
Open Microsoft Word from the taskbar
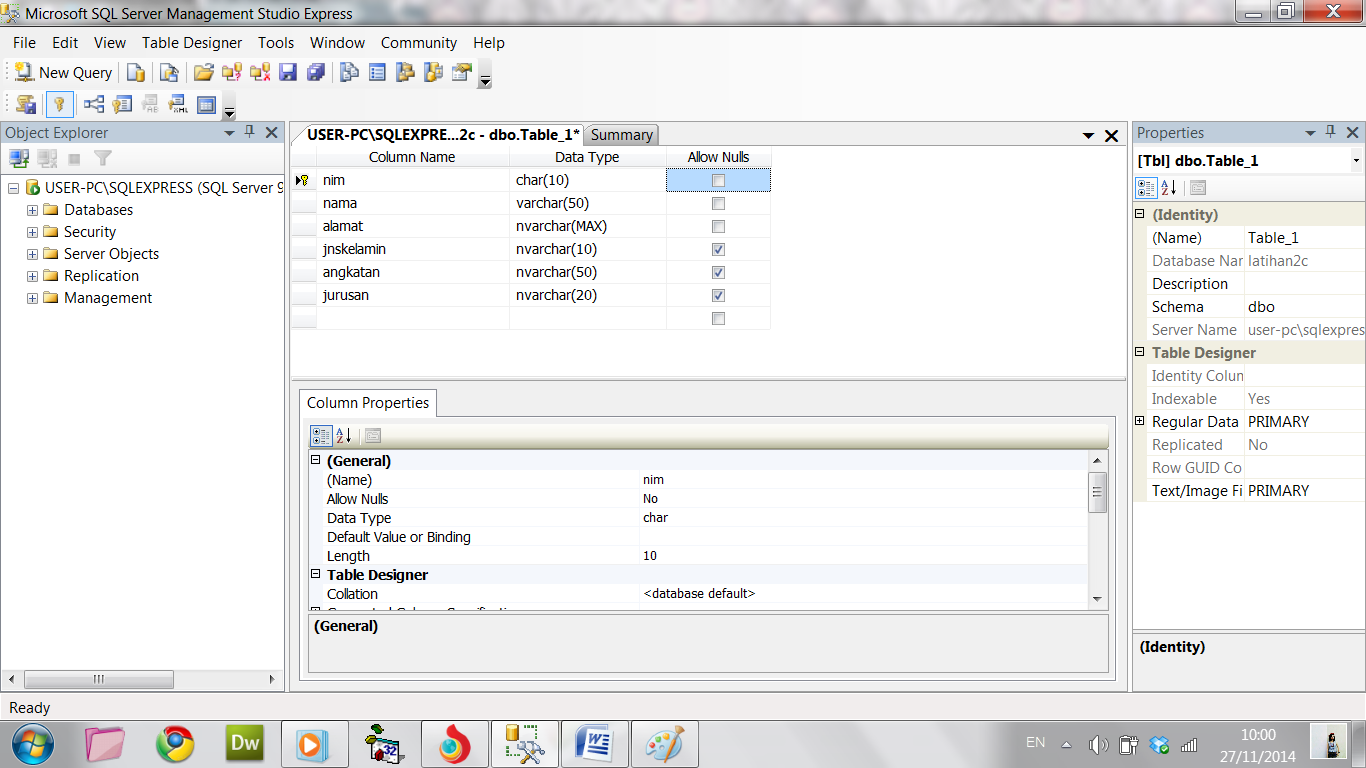595,744
